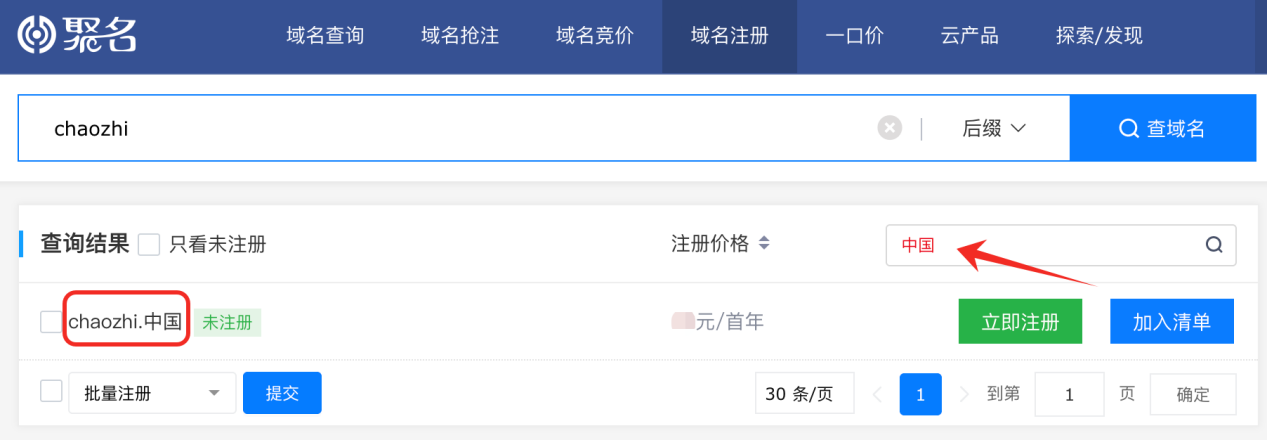Select page number 1 button
The image size is (1267, 440).
(920, 394)
